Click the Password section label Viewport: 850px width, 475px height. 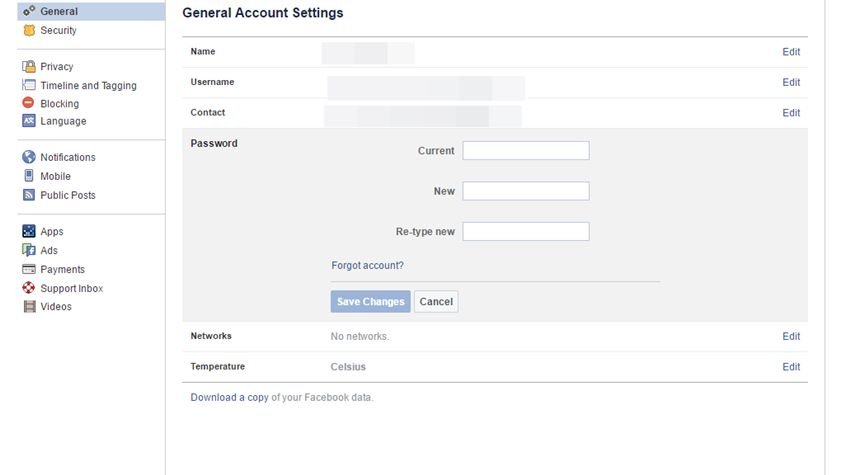pyautogui.click(x=214, y=143)
